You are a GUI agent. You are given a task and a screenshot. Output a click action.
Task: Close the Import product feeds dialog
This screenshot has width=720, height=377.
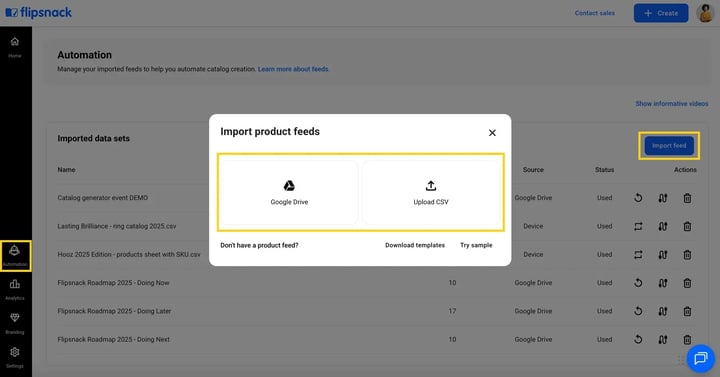point(492,133)
